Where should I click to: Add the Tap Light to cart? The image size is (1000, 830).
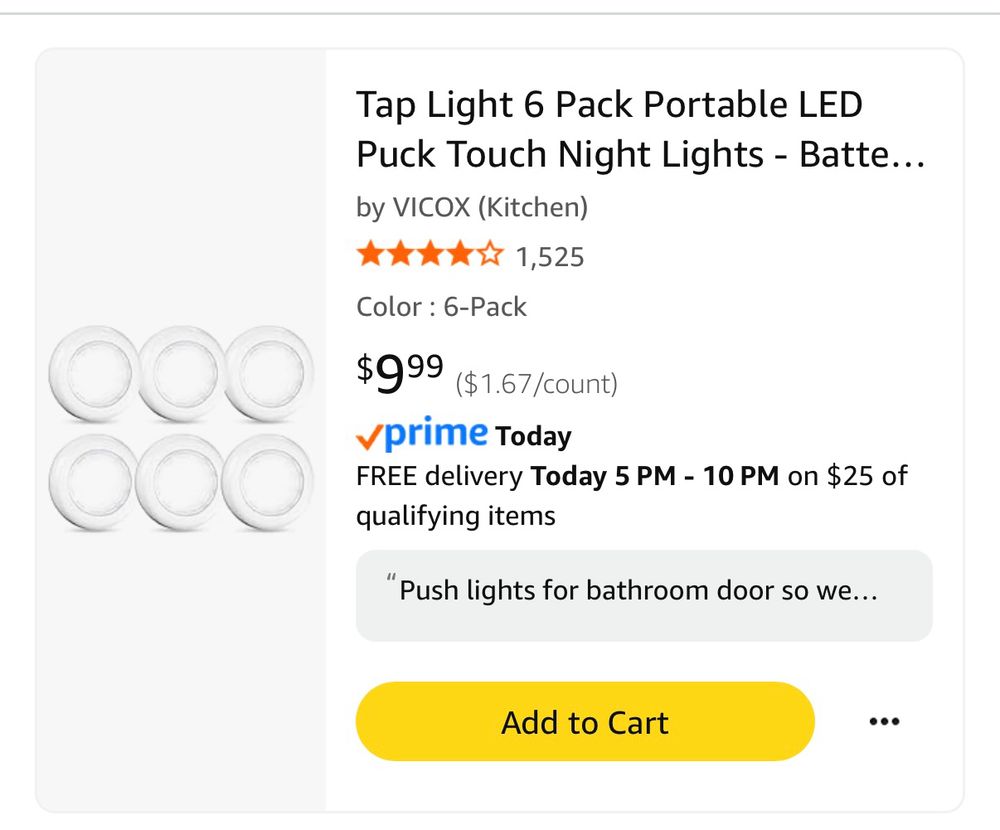coord(585,722)
